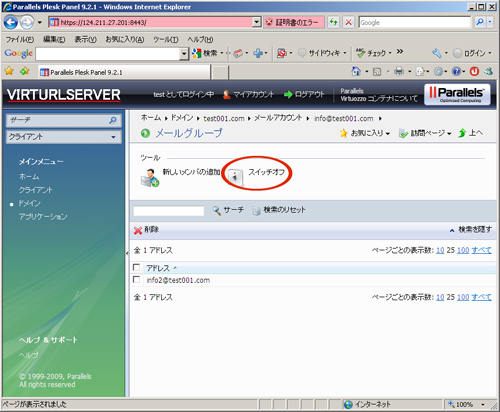This screenshot has height=412, width=500.
Task: Click the Parallels logo
Action: pos(457,94)
